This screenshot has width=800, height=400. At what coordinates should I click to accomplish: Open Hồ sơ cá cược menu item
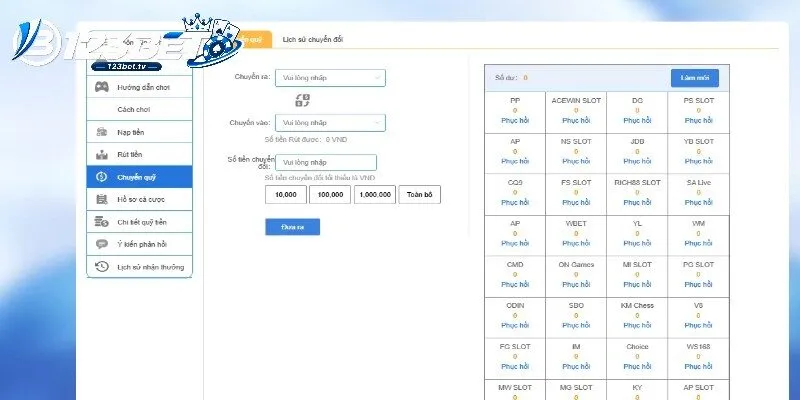pyautogui.click(x=139, y=199)
